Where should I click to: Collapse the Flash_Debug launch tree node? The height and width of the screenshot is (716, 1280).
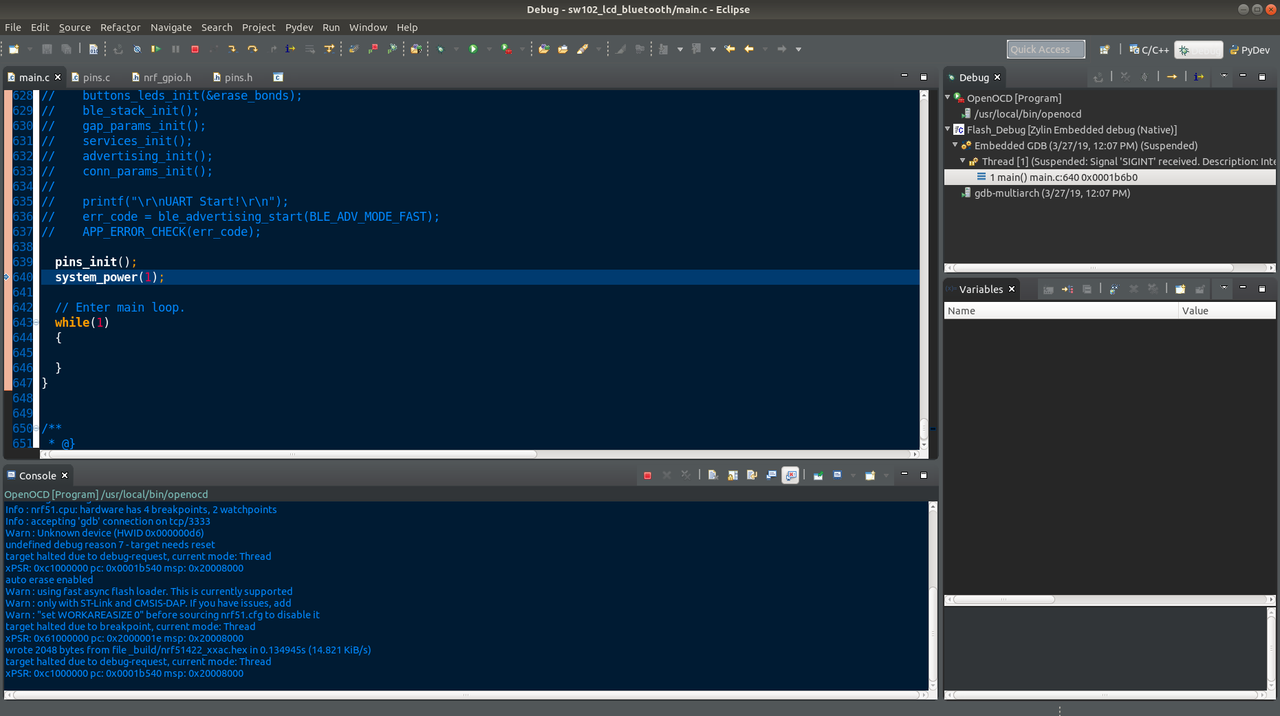click(x=949, y=130)
